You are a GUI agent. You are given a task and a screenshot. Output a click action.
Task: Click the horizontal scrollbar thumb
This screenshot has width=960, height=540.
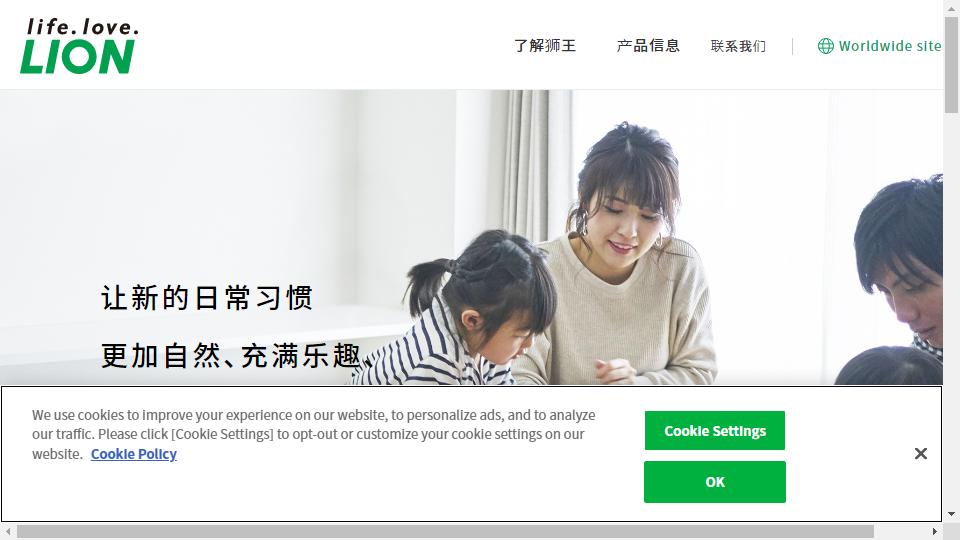click(x=445, y=531)
